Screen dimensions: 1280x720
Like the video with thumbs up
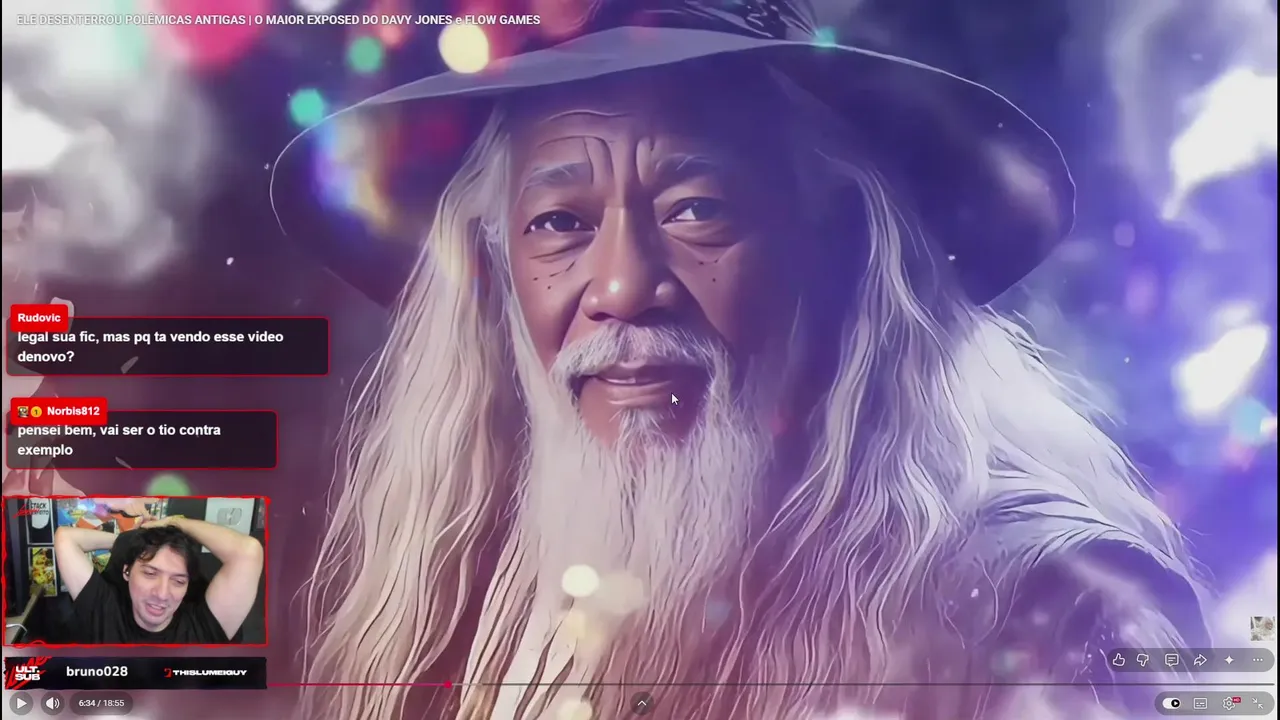pyautogui.click(x=1119, y=660)
